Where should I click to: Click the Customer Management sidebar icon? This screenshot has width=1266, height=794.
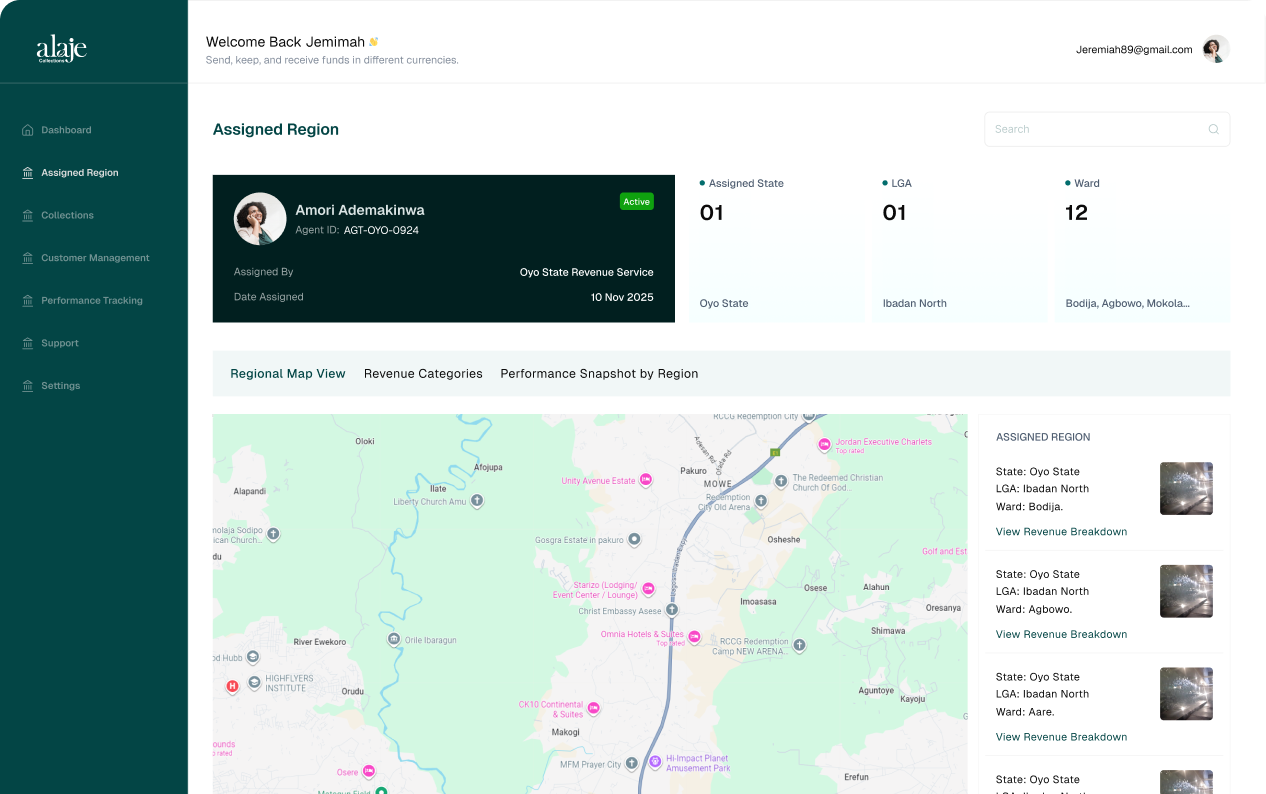[27, 258]
